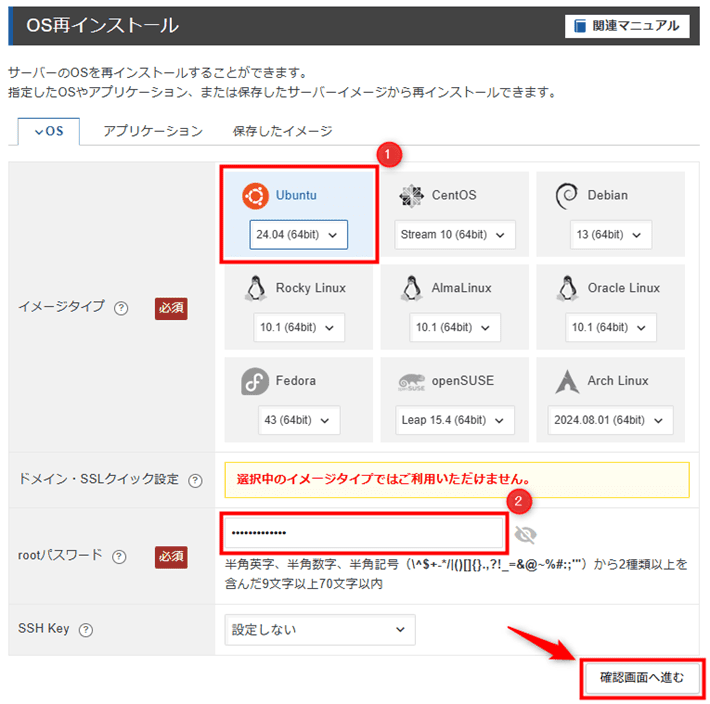This screenshot has width=710, height=704.
Task: Select the AlmaLinux penguin icon
Action: tap(412, 288)
